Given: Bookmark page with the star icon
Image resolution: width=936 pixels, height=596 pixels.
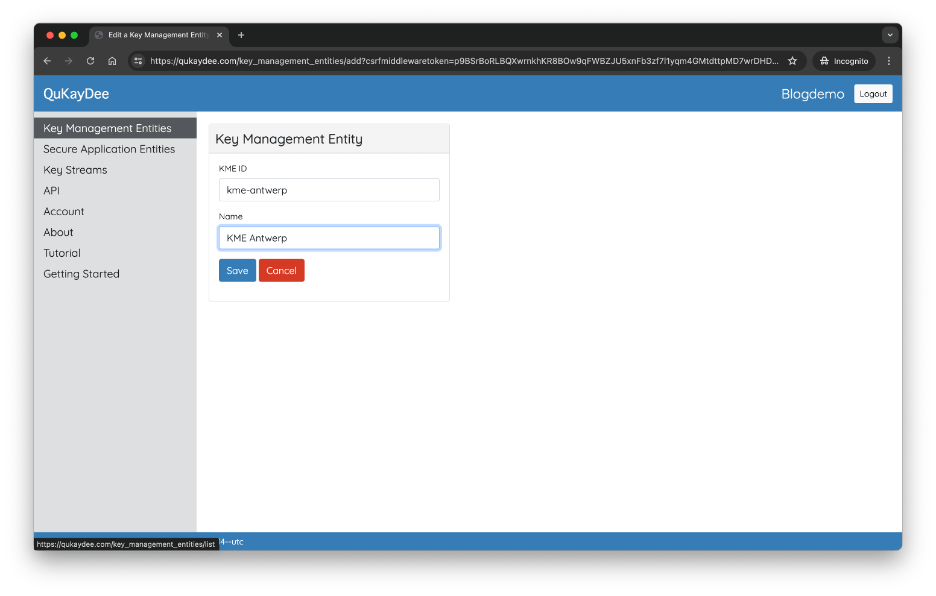Looking at the screenshot, I should [792, 61].
